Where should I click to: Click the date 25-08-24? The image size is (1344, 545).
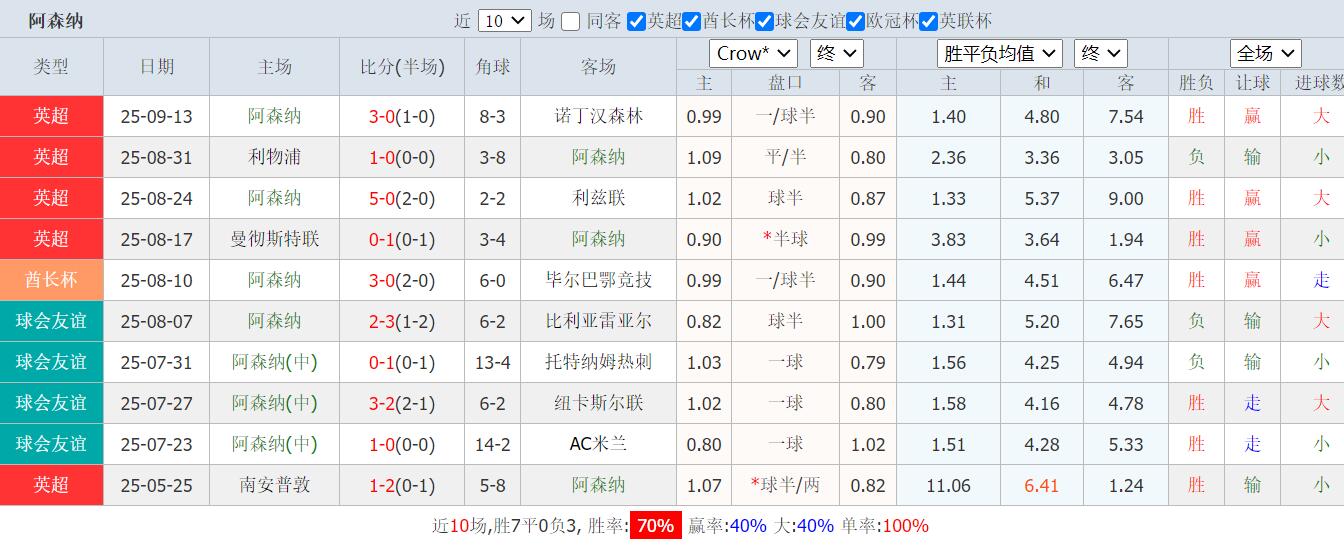[x=157, y=199]
